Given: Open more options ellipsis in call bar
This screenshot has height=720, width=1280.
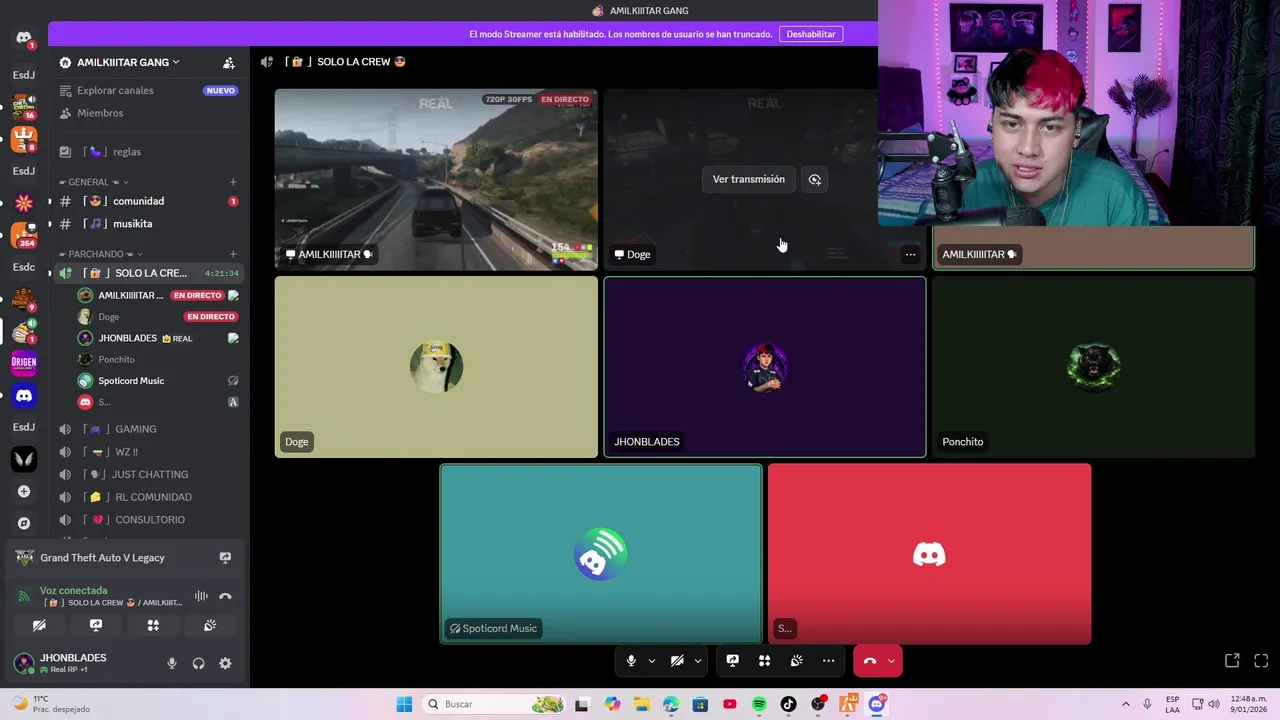Looking at the screenshot, I should [828, 661].
